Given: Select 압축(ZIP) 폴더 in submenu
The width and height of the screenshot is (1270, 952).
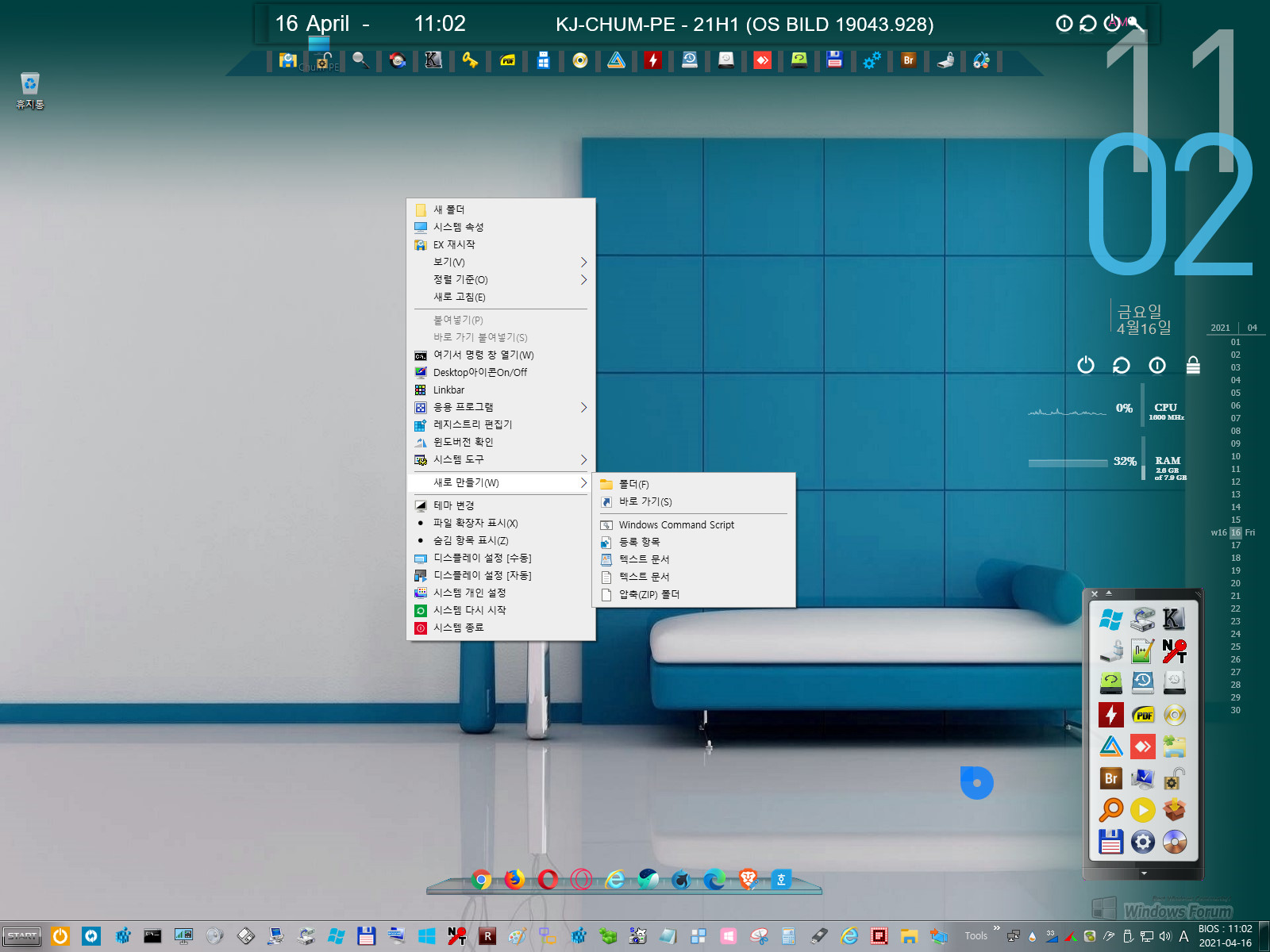Looking at the screenshot, I should pyautogui.click(x=694, y=594).
